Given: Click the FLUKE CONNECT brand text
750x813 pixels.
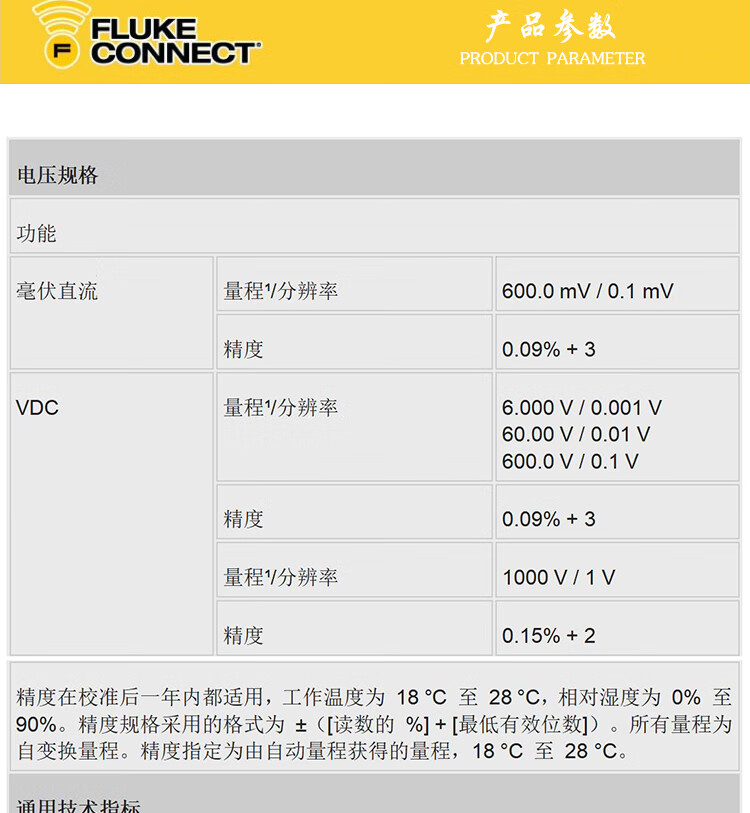Looking at the screenshot, I should [175, 41].
